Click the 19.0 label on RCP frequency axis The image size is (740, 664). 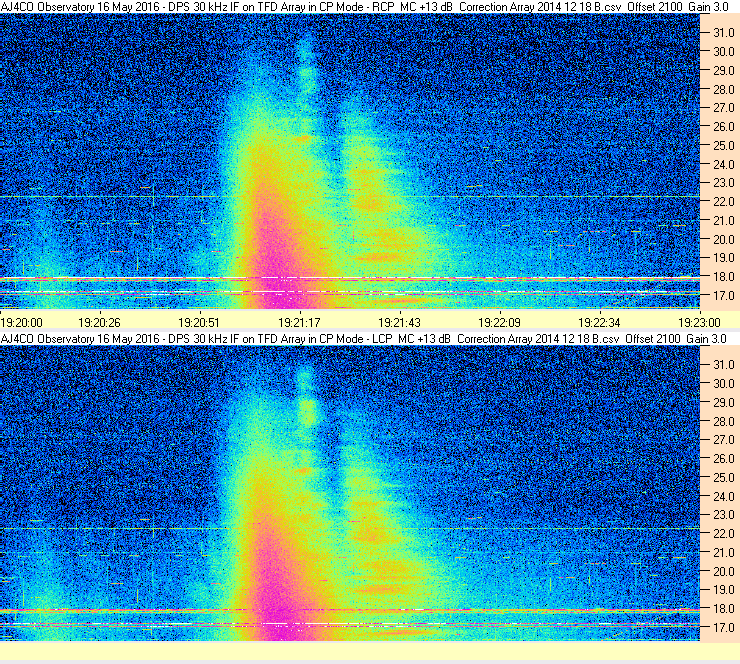pos(723,258)
